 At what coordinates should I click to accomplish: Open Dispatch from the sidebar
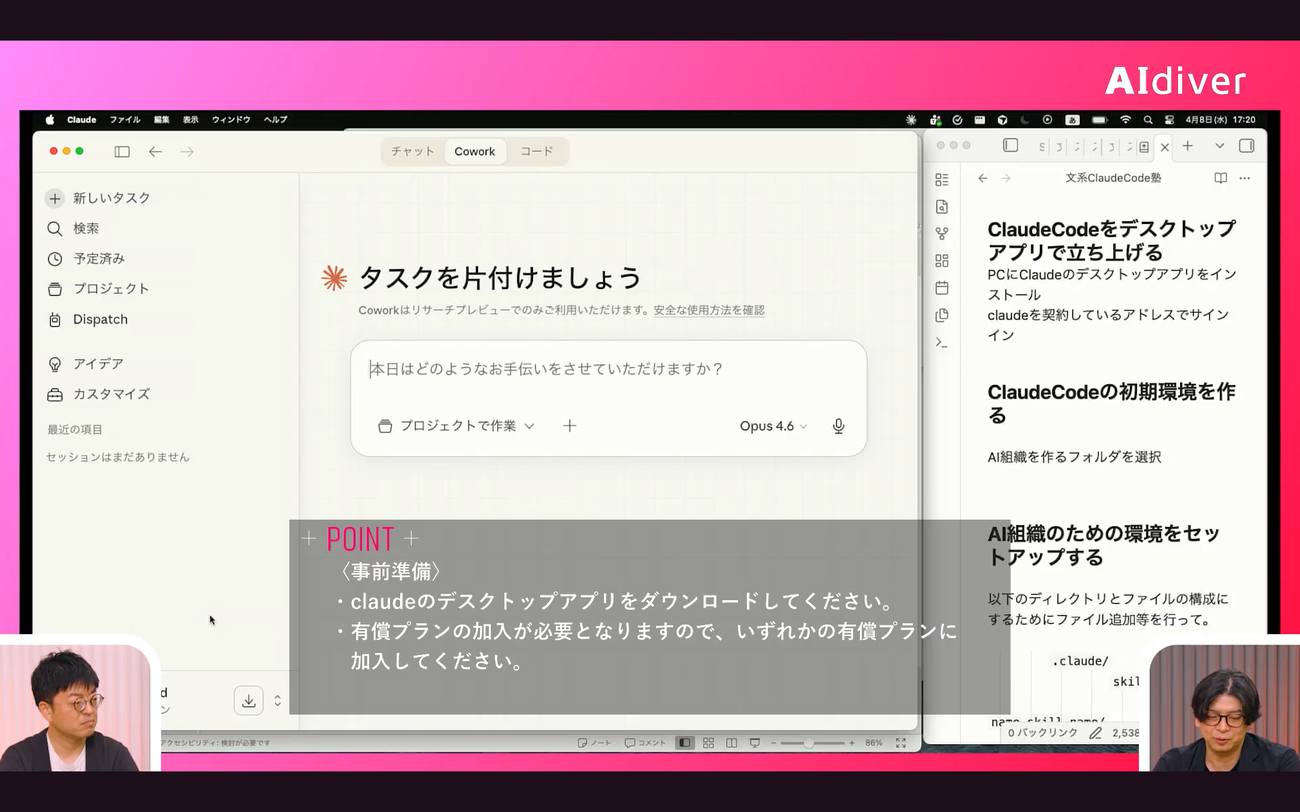[99, 320]
